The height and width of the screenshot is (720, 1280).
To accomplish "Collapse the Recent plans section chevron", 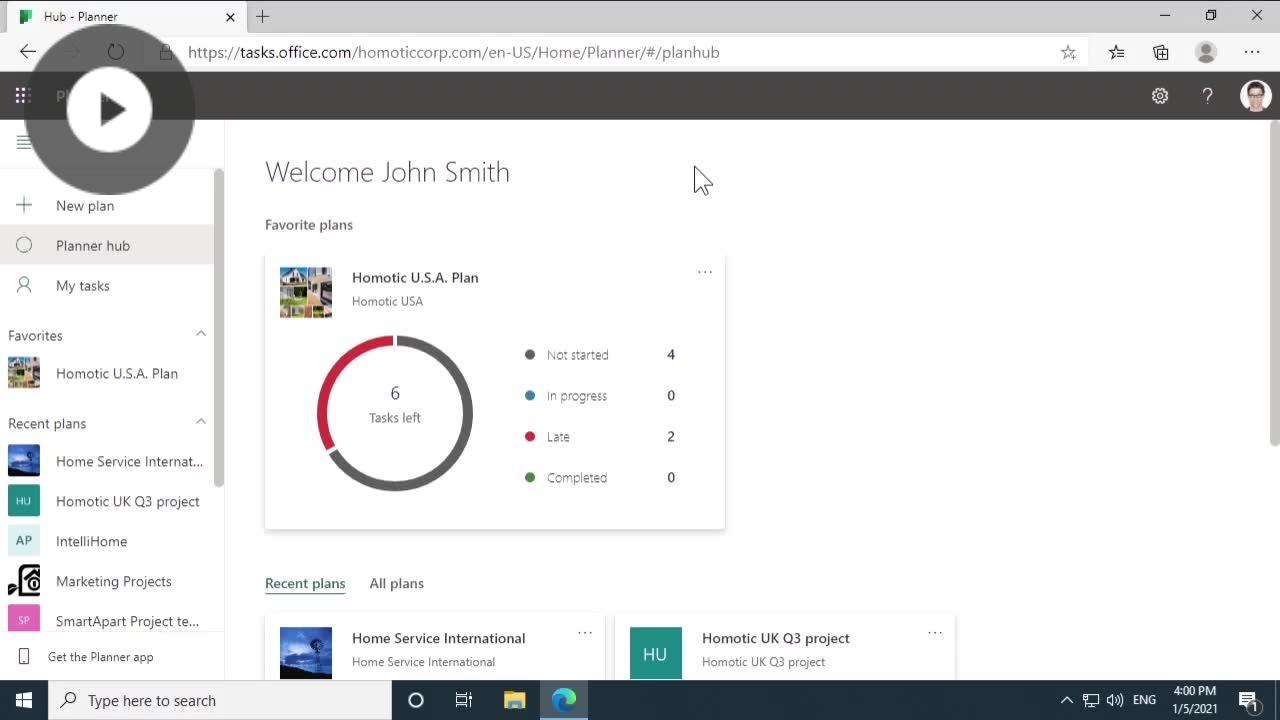I will pyautogui.click(x=201, y=422).
